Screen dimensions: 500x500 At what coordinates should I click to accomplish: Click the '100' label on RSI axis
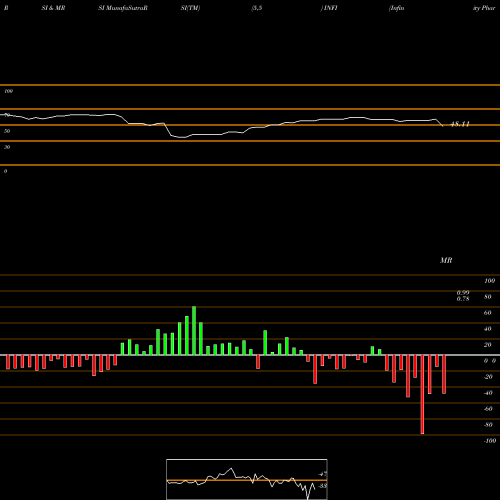click(x=8, y=91)
